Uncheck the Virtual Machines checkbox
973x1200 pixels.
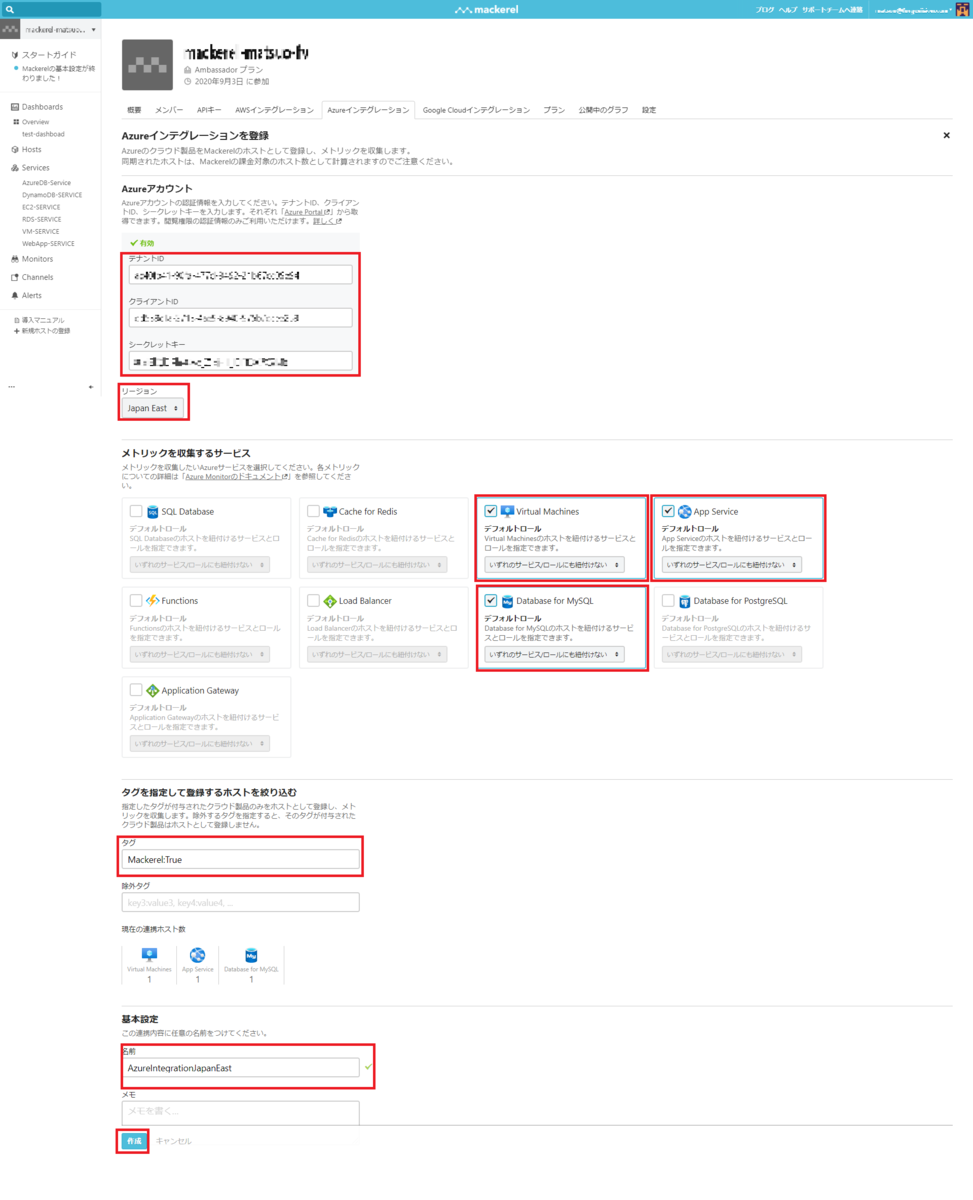click(x=491, y=511)
